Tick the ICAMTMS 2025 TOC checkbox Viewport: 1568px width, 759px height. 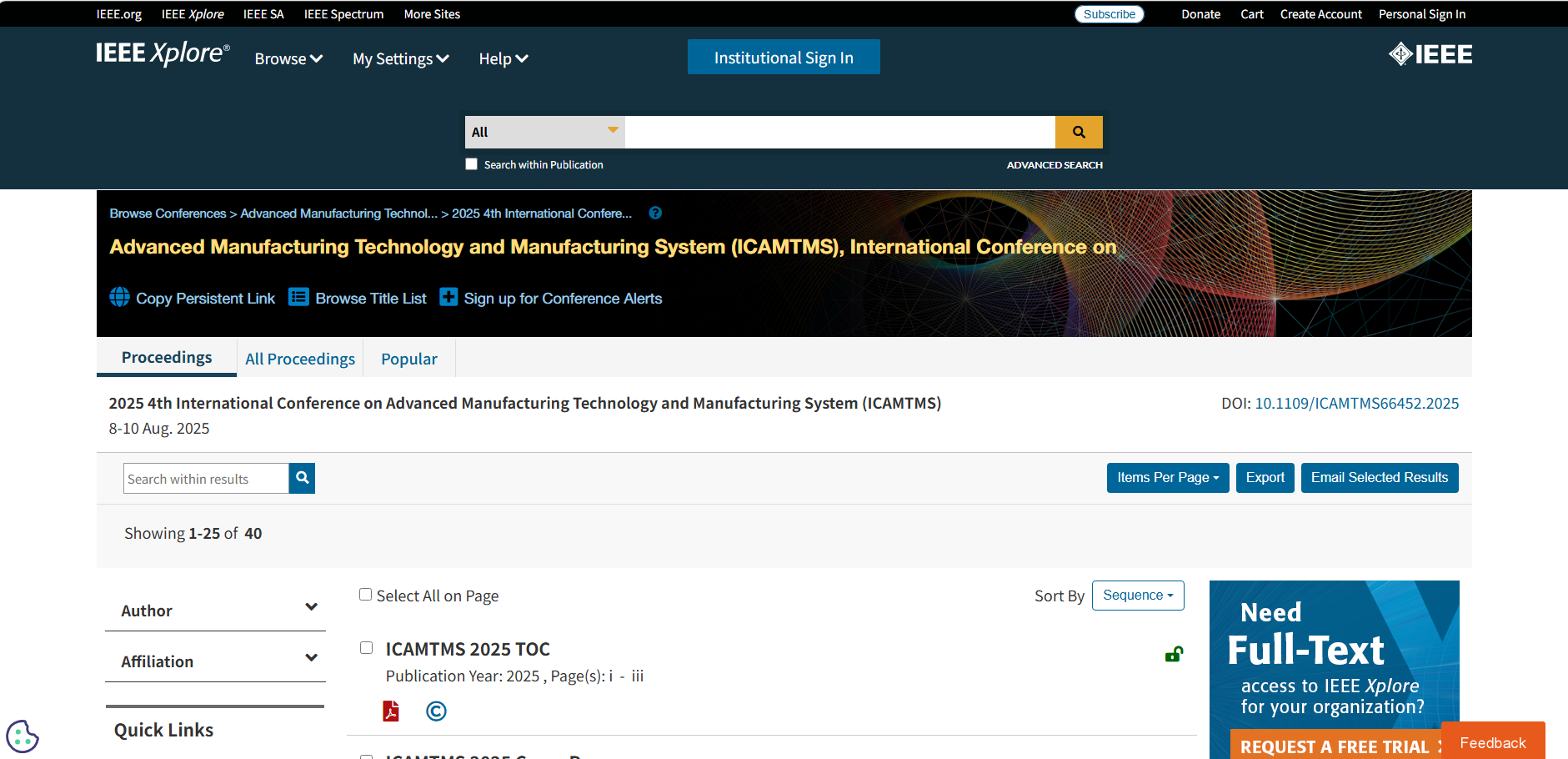(366, 648)
